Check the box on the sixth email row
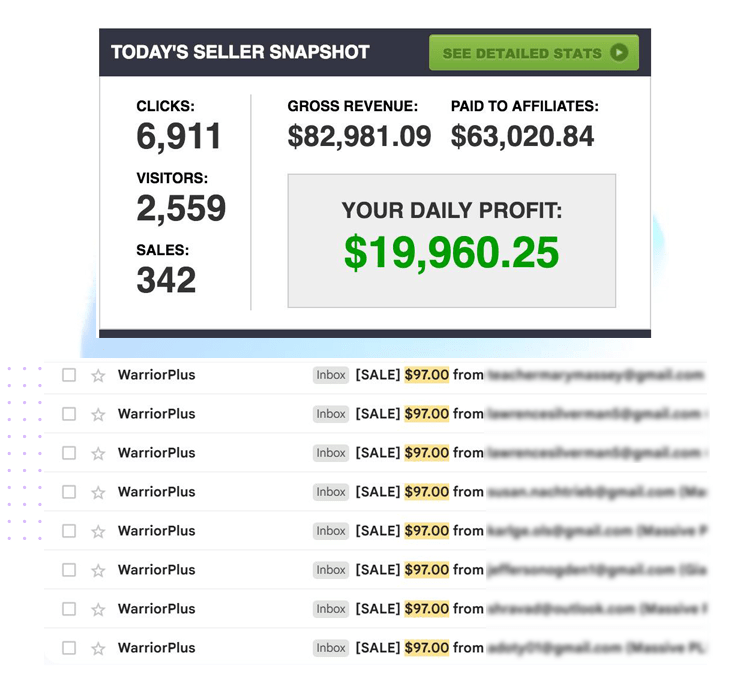Image resolution: width=745 pixels, height=700 pixels. pos(69,570)
